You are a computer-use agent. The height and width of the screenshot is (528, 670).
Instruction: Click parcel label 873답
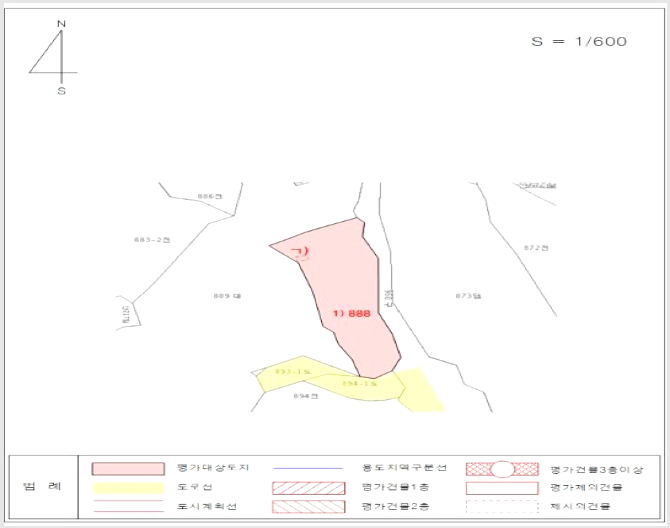coord(468,296)
